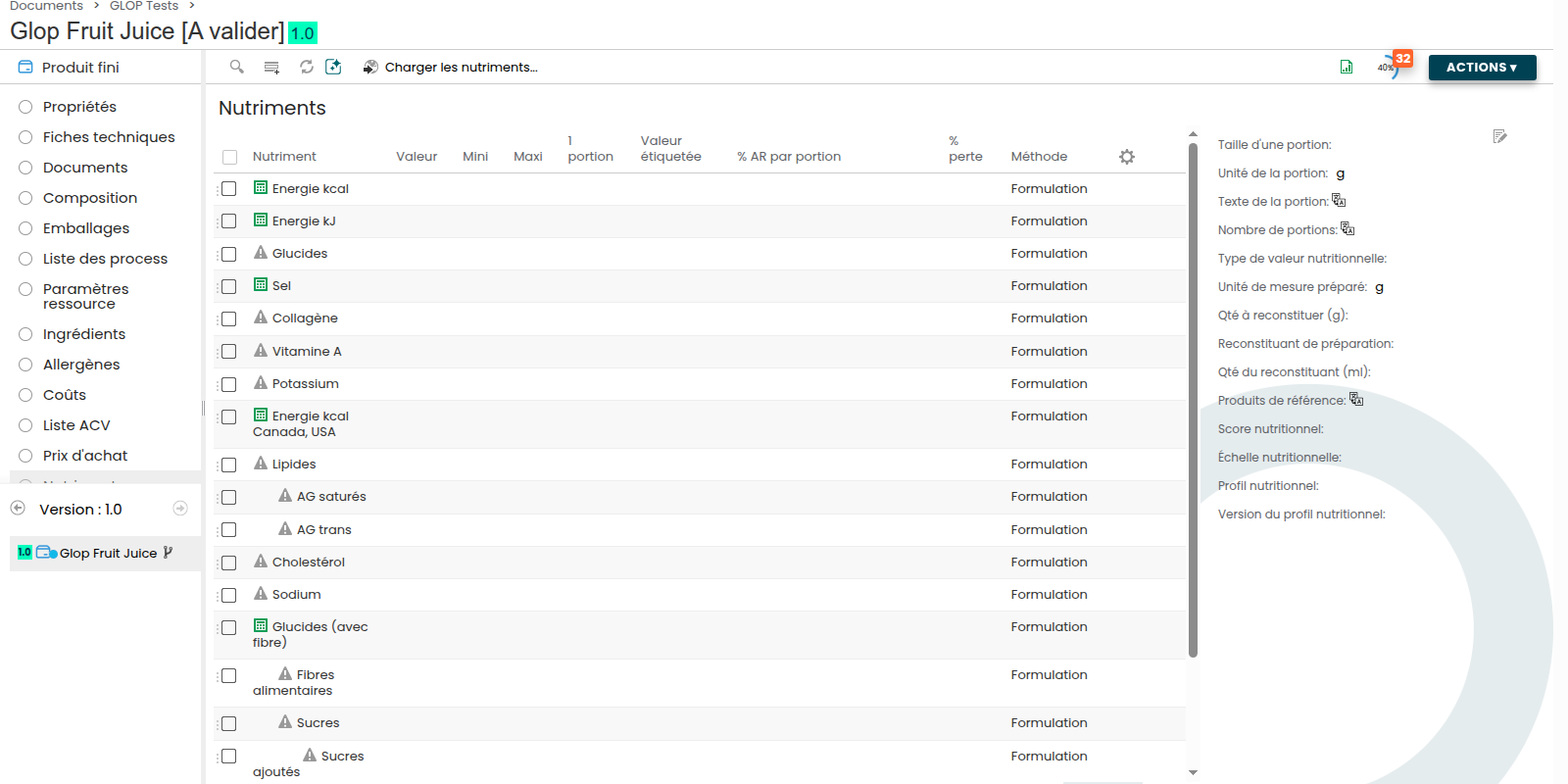Open nutrient table column settings gear
Image resolution: width=1568 pixels, height=784 pixels.
click(1127, 157)
